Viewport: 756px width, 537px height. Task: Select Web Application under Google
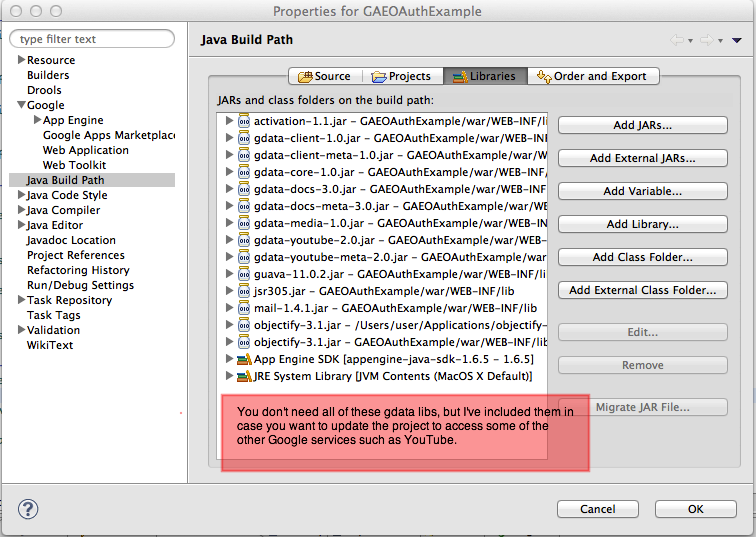tap(86, 150)
